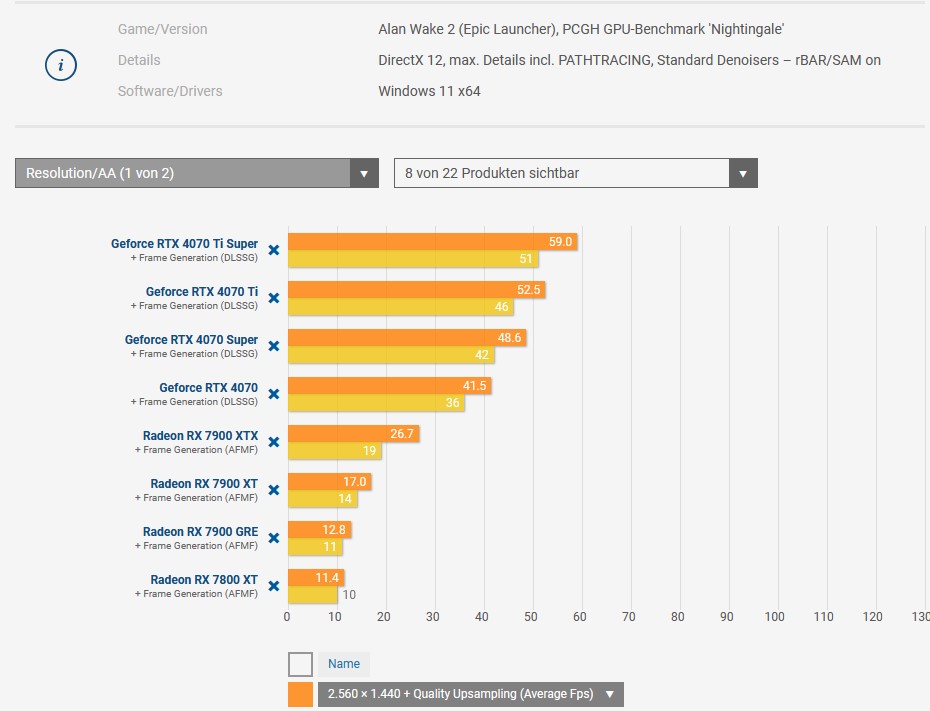Click the orange 26.7 bar
The height and width of the screenshot is (711, 930).
(353, 433)
